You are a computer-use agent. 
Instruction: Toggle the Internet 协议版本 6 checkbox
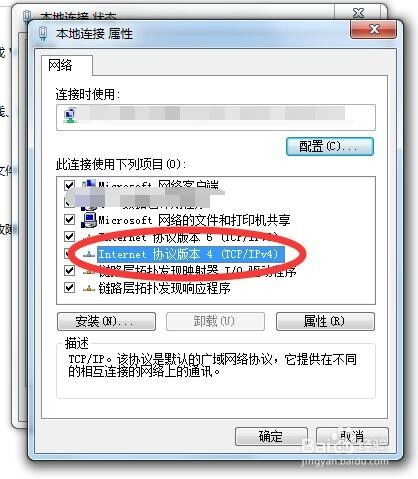tap(69, 237)
